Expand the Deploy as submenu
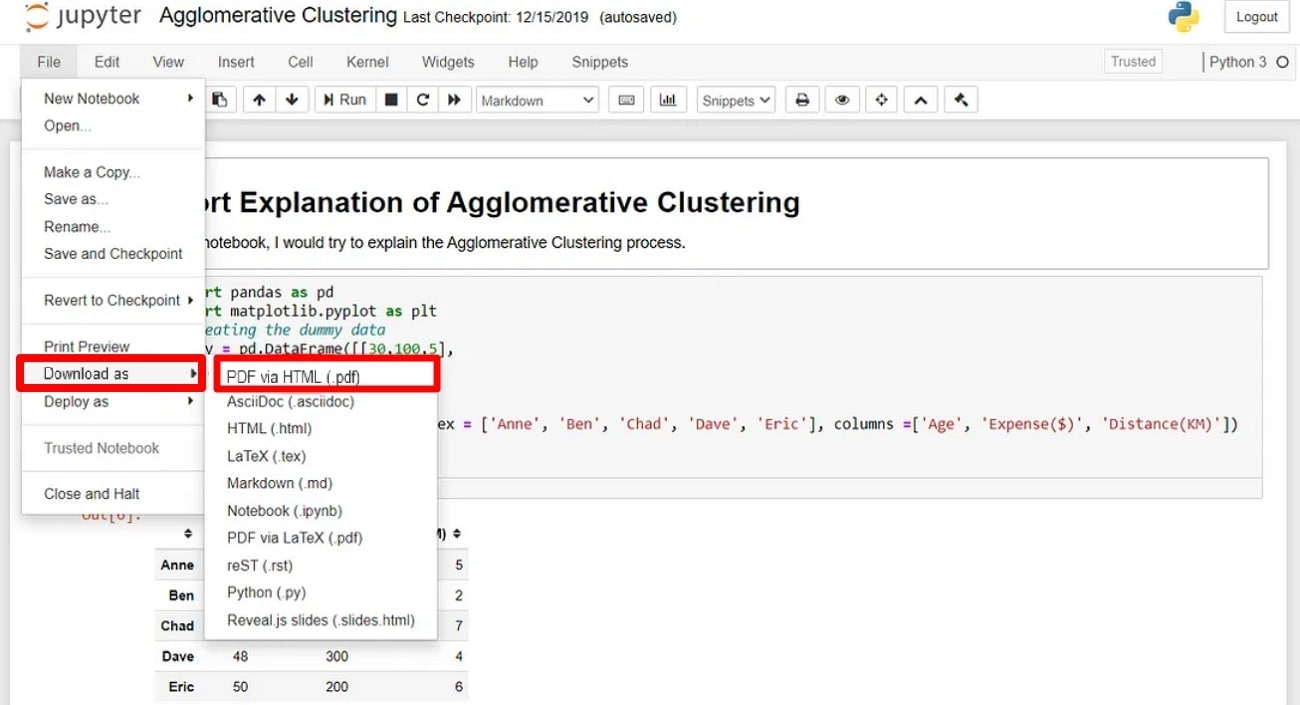 tap(113, 401)
